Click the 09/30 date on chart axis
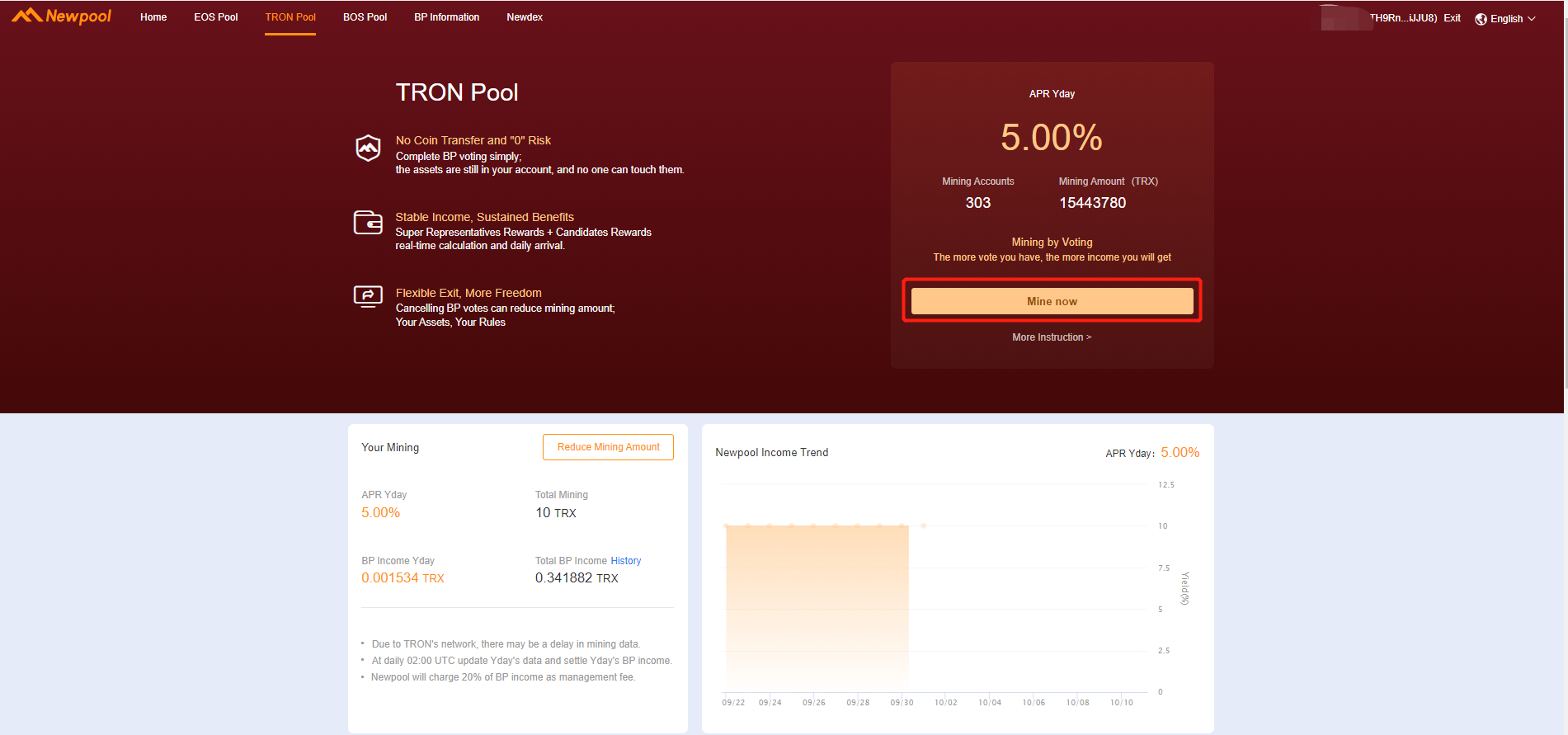The height and width of the screenshot is (735, 1568). click(902, 703)
